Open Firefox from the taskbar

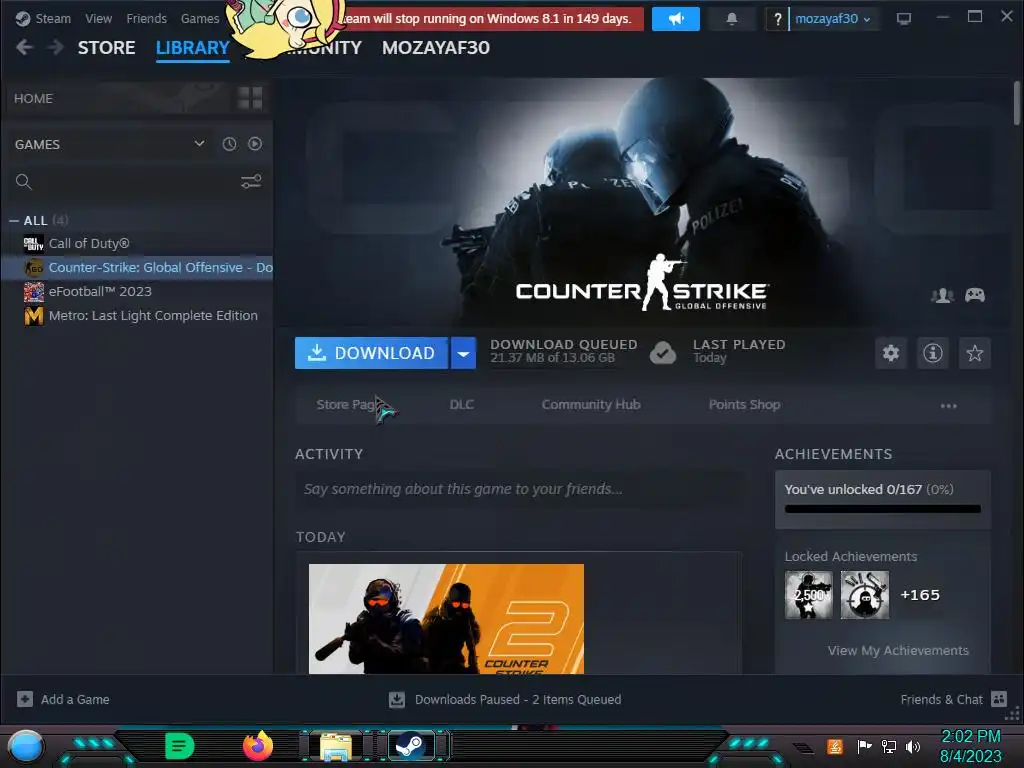(257, 746)
